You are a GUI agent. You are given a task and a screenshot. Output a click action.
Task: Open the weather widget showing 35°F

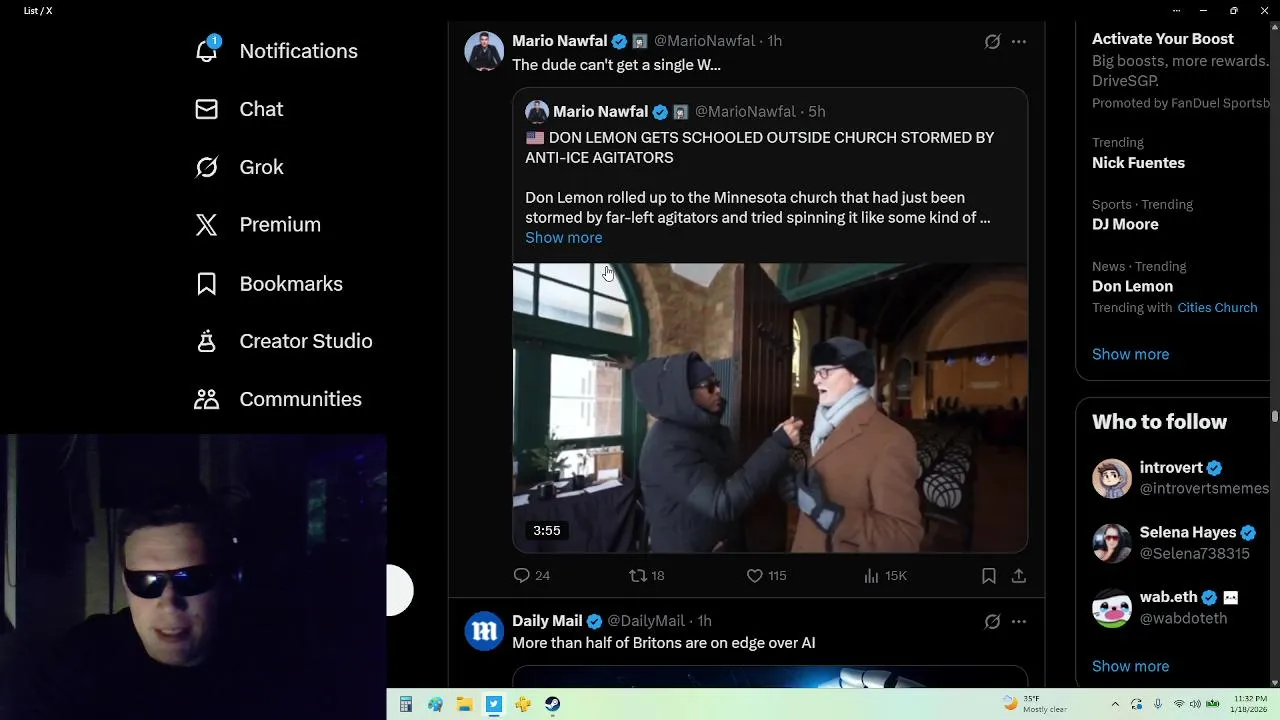pyautogui.click(x=1036, y=704)
